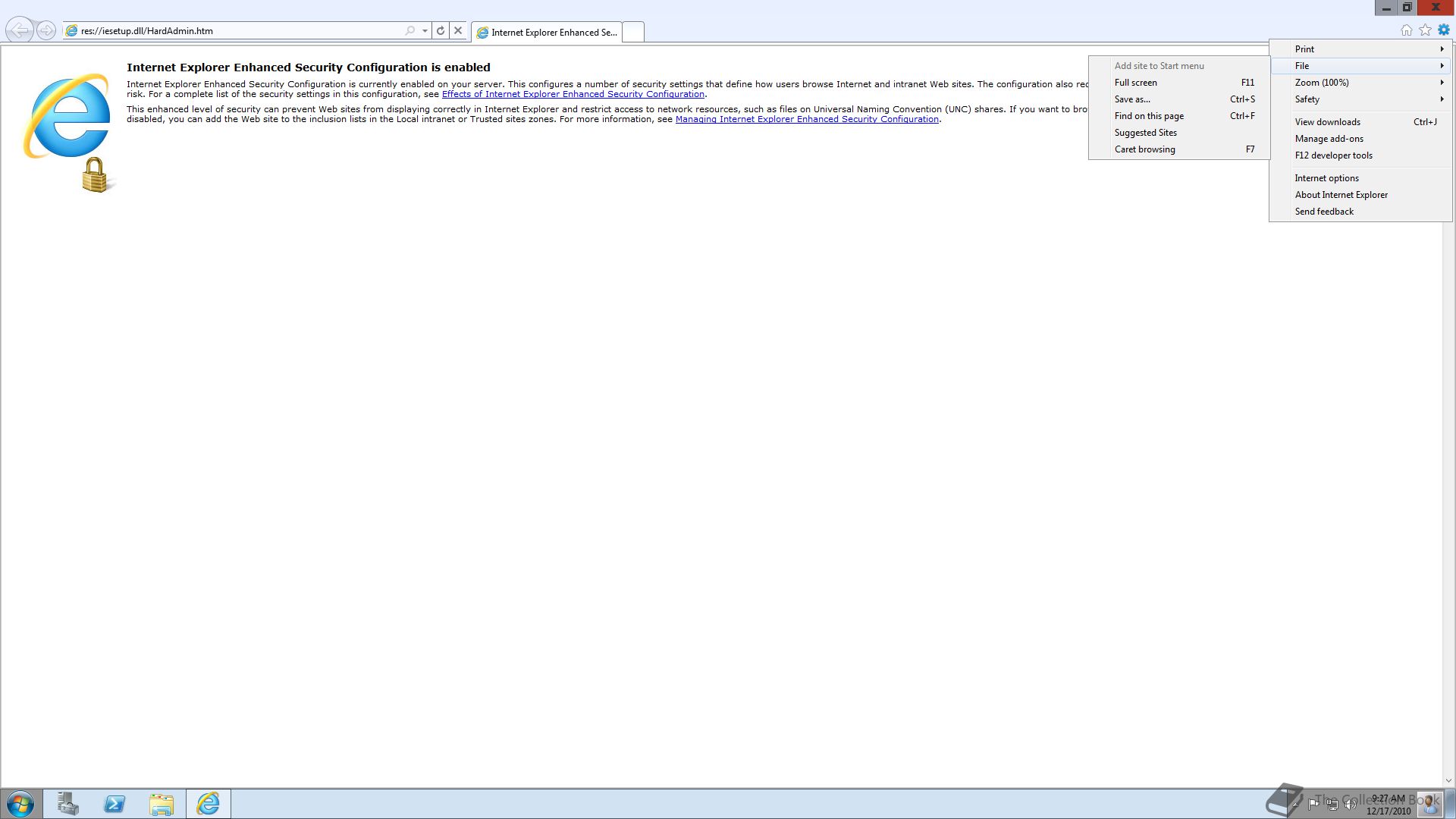Click the browser Back arrow button
Screen dimensions: 1456x819
pos(20,30)
